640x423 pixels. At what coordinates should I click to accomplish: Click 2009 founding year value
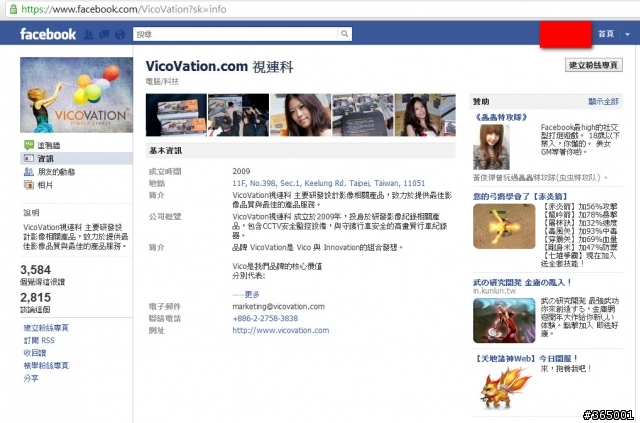pyautogui.click(x=241, y=171)
